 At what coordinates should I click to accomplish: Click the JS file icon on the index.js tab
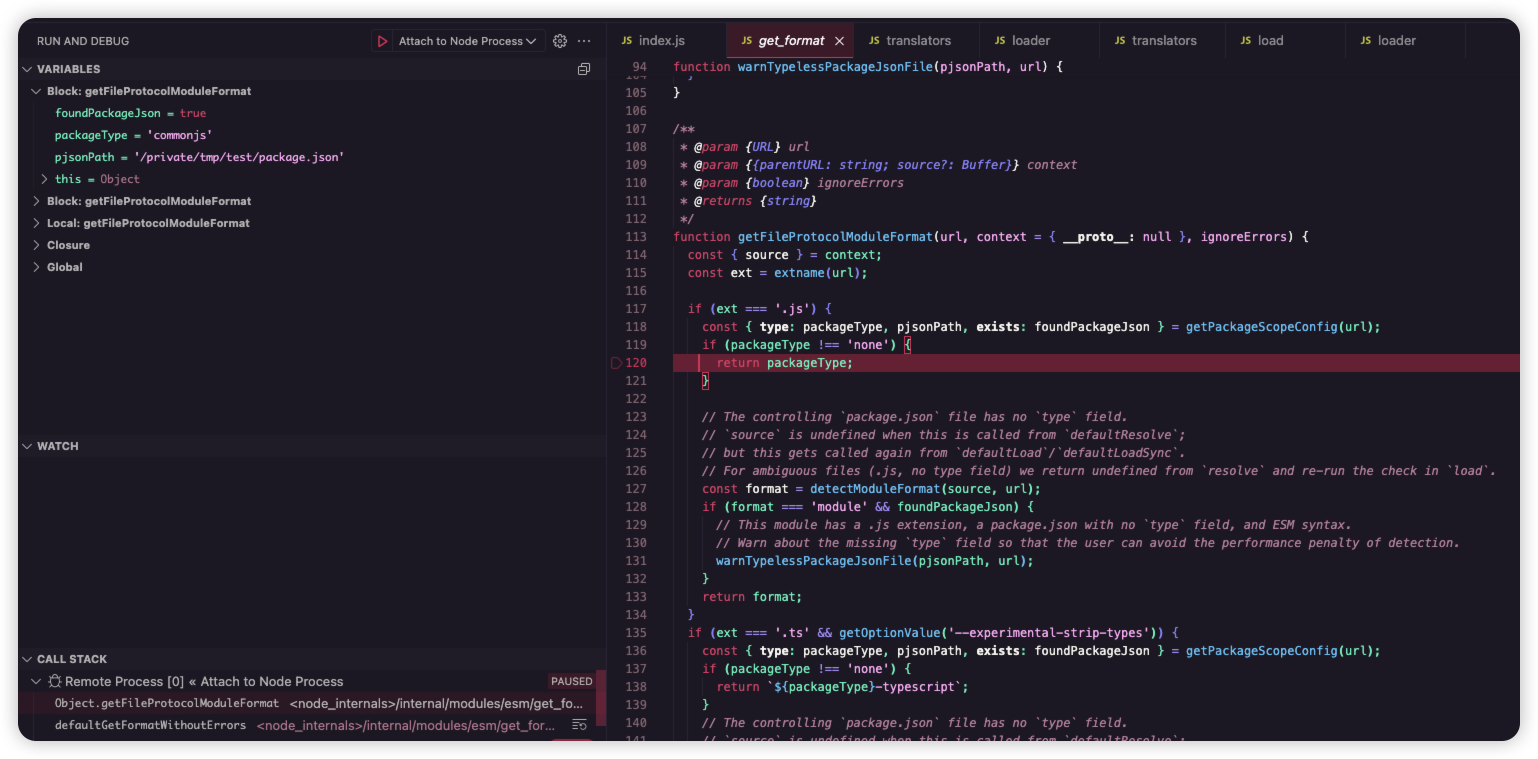pyautogui.click(x=627, y=41)
